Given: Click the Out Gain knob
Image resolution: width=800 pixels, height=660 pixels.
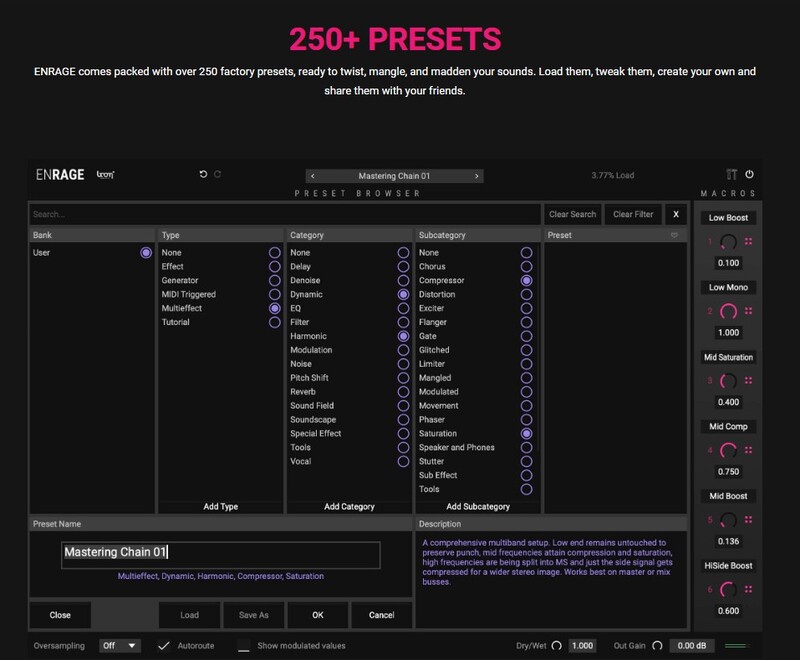Looking at the screenshot, I should click(657, 646).
